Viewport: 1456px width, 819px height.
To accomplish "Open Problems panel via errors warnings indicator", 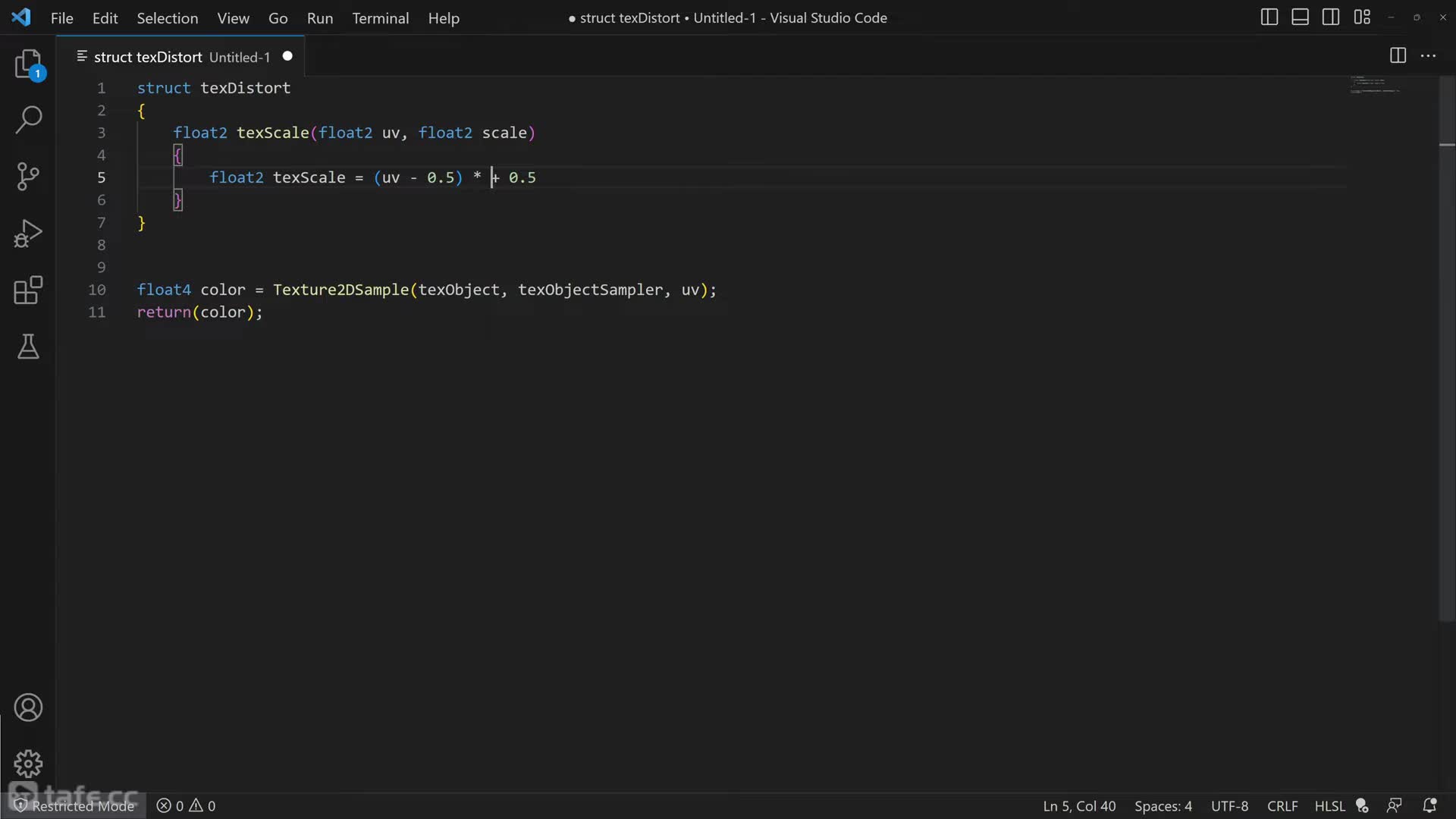I will pyautogui.click(x=186, y=806).
